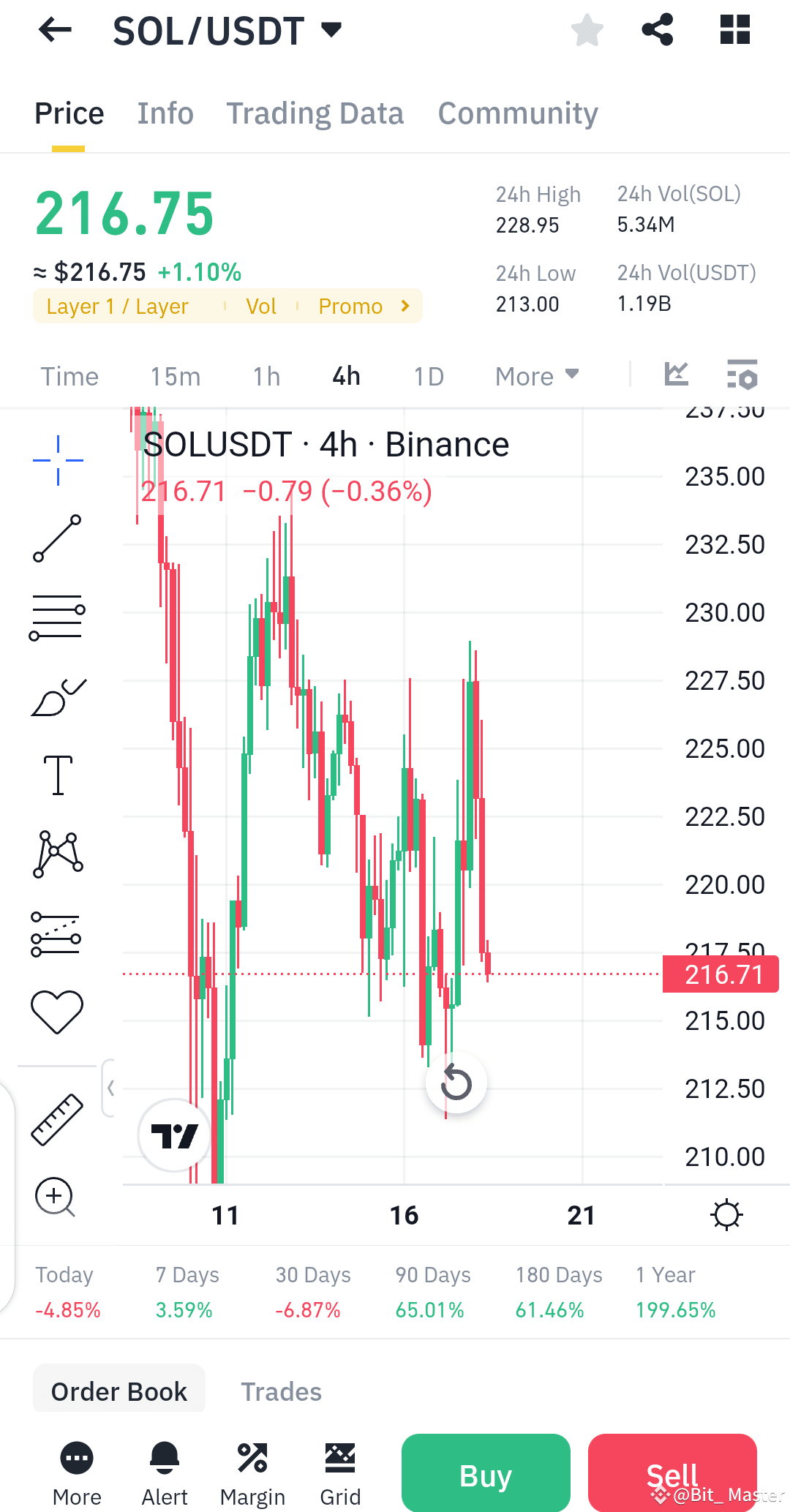Select the brush drawing tool
Image resolution: width=790 pixels, height=1512 pixels.
coord(57,695)
